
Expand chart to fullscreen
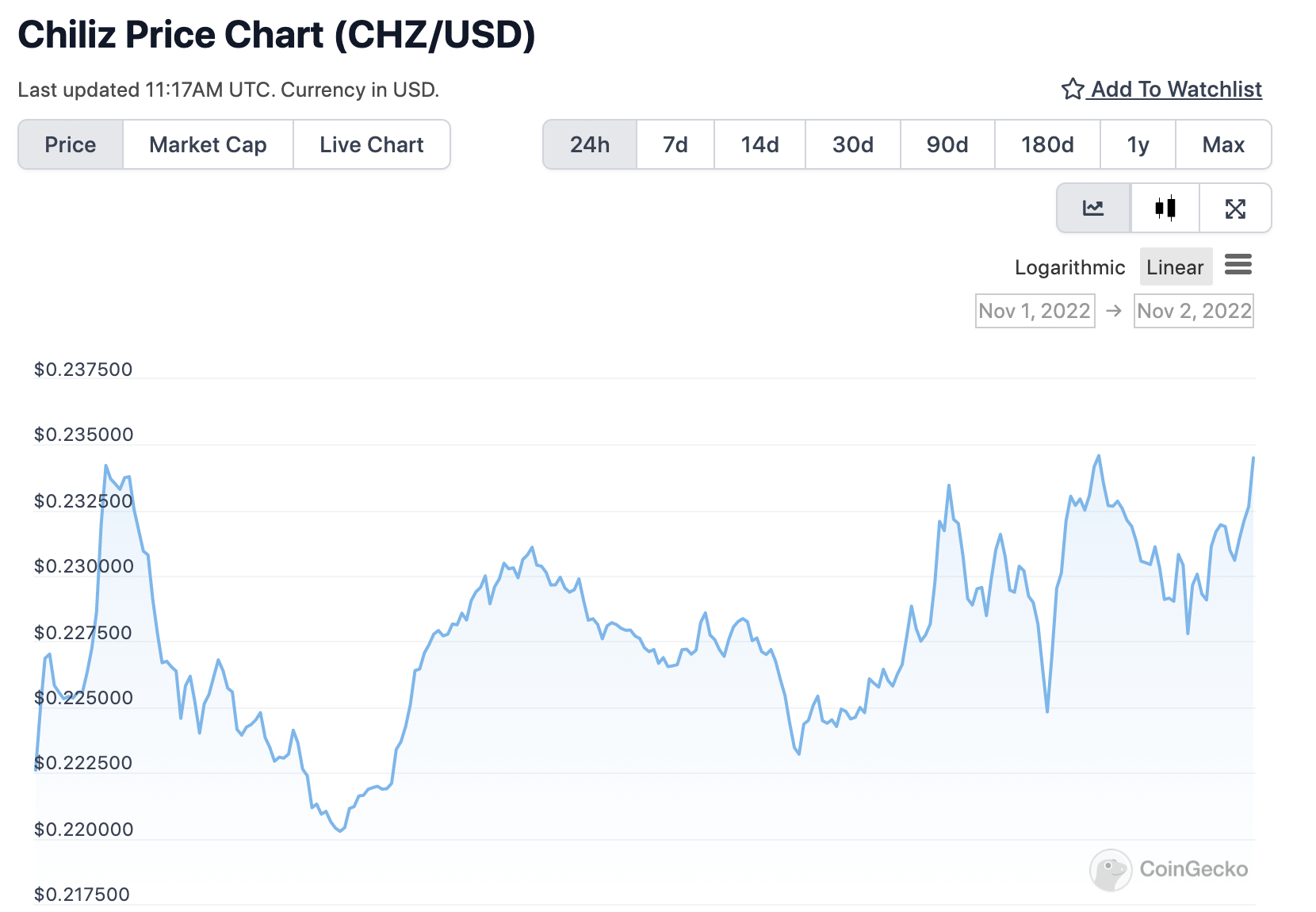(x=1235, y=209)
